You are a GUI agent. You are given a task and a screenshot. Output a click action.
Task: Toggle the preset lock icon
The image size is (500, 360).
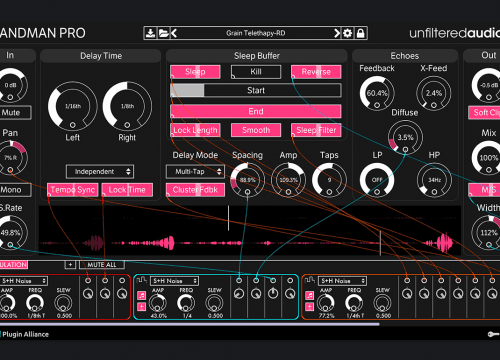[x=360, y=33]
